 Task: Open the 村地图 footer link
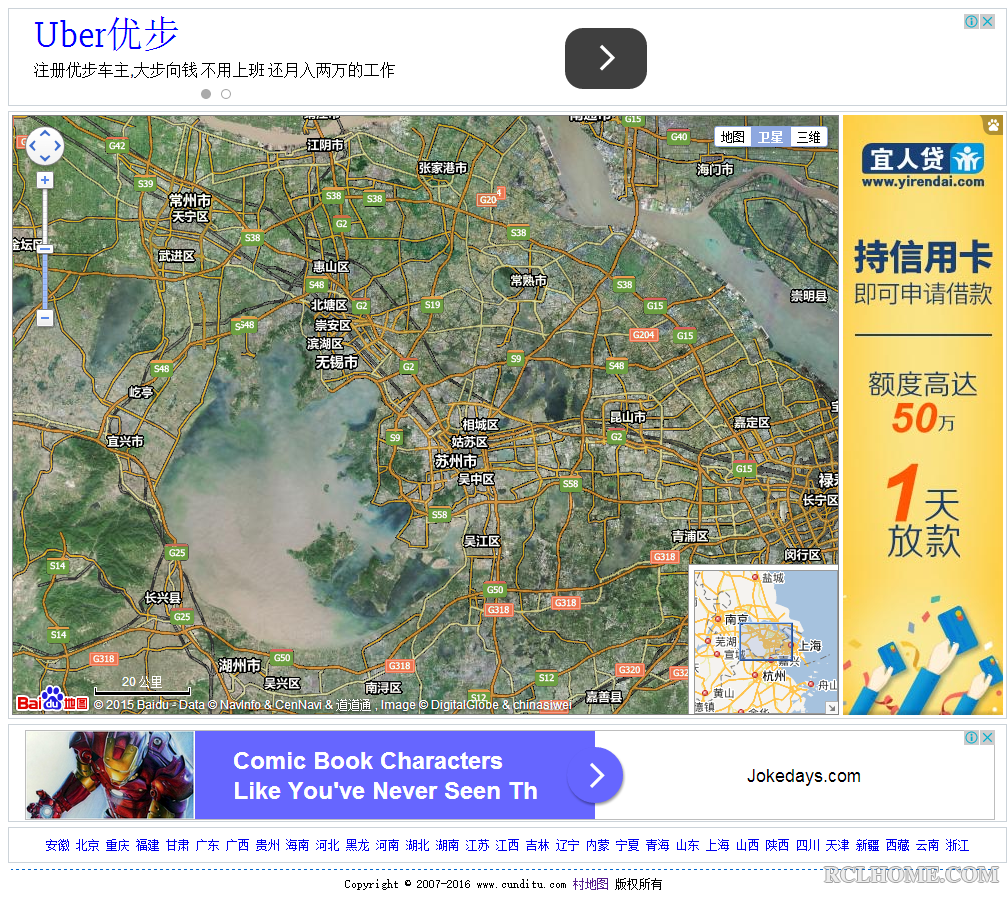coord(590,884)
